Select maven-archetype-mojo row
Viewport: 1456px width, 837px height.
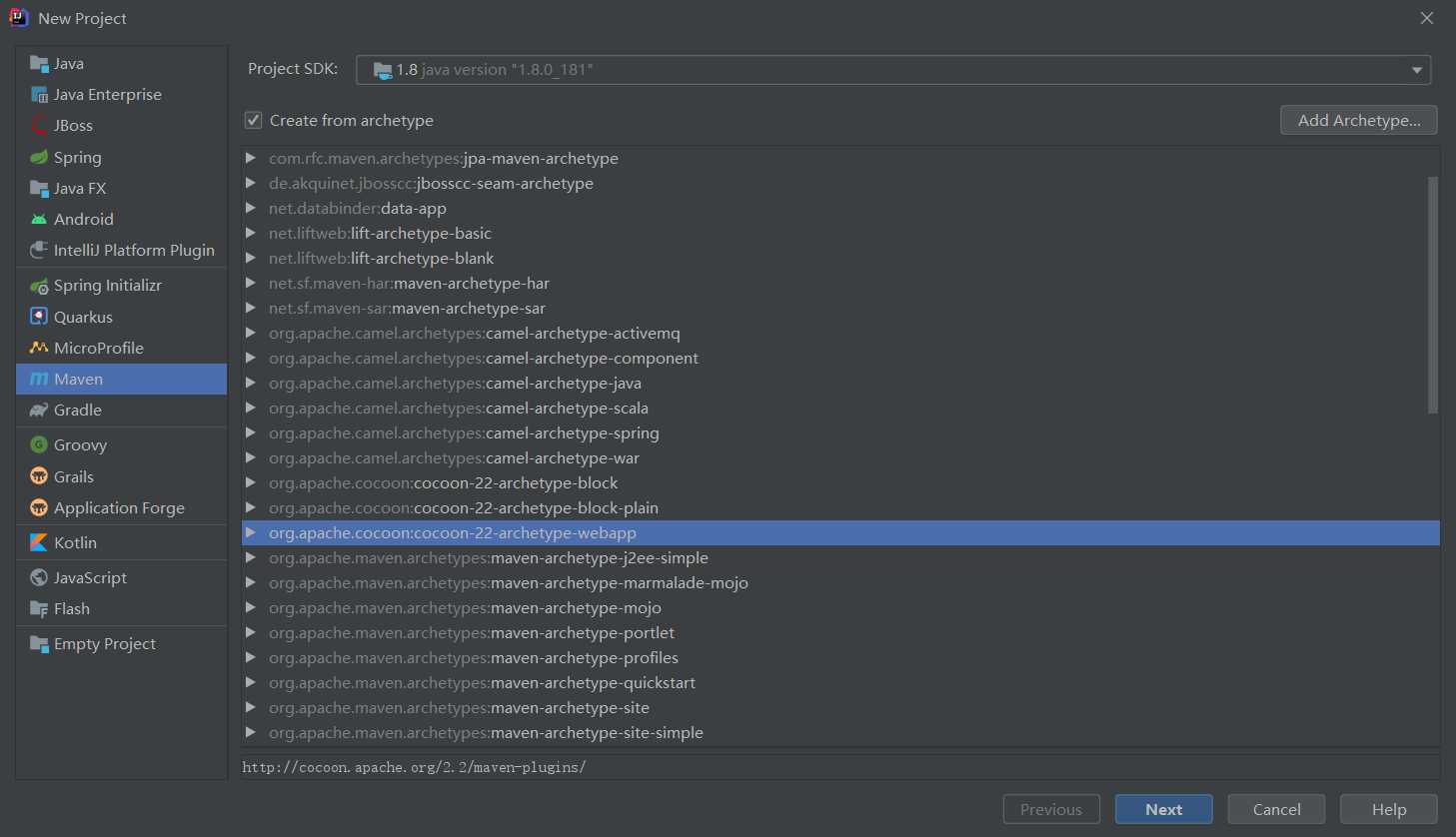tap(840, 607)
